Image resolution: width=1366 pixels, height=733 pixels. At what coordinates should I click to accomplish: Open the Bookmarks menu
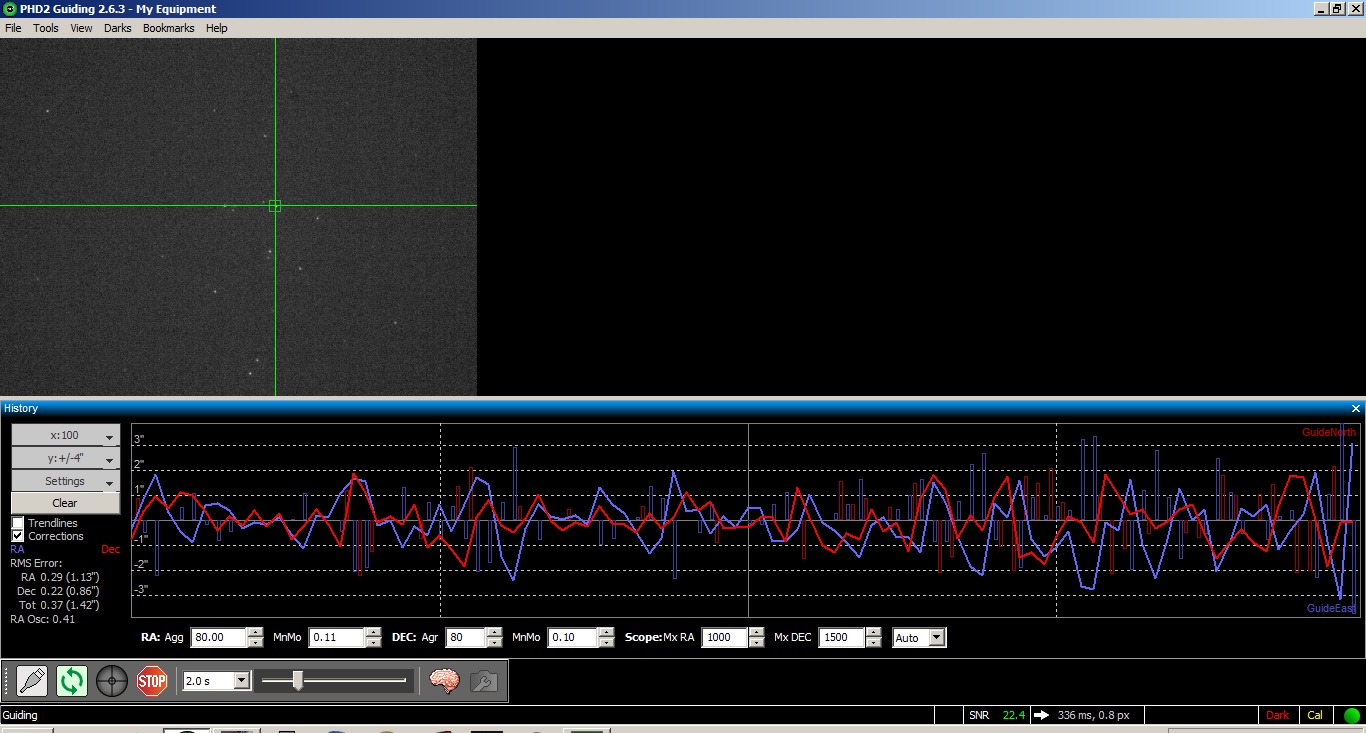168,28
